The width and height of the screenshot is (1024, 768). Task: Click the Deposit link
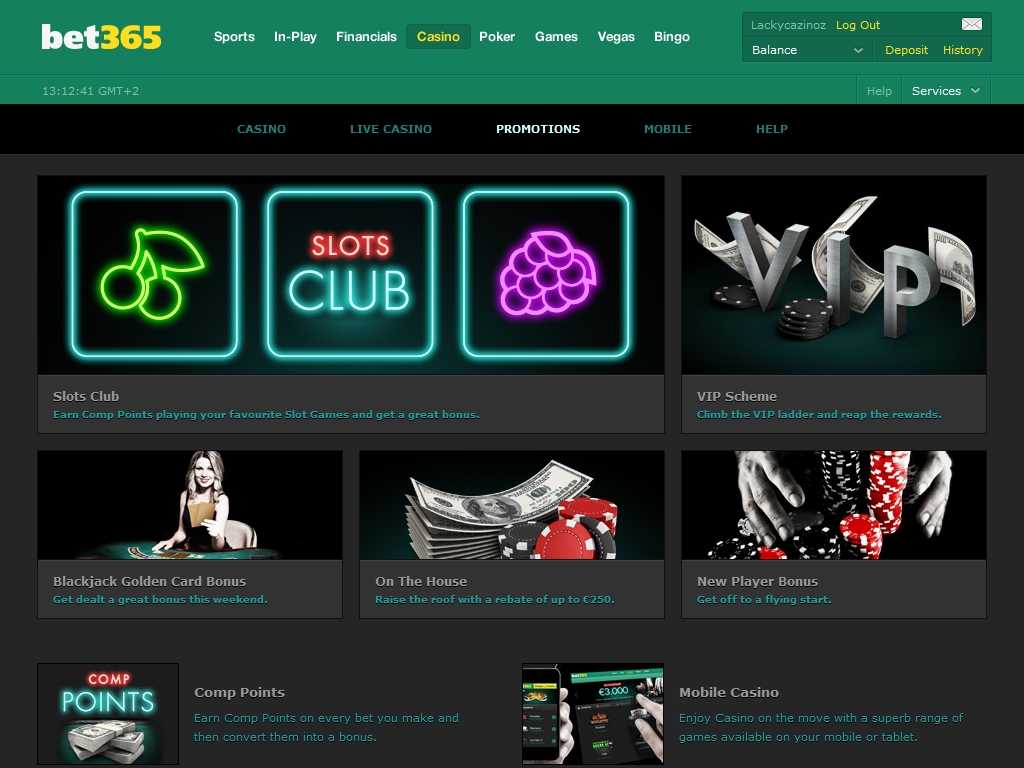click(906, 50)
